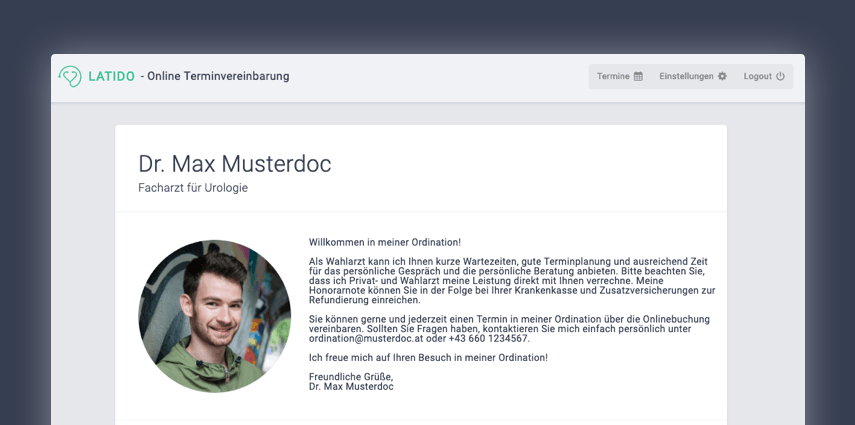Viewport: 855px width, 425px height.
Task: Open the Termine menu item
Action: click(620, 76)
